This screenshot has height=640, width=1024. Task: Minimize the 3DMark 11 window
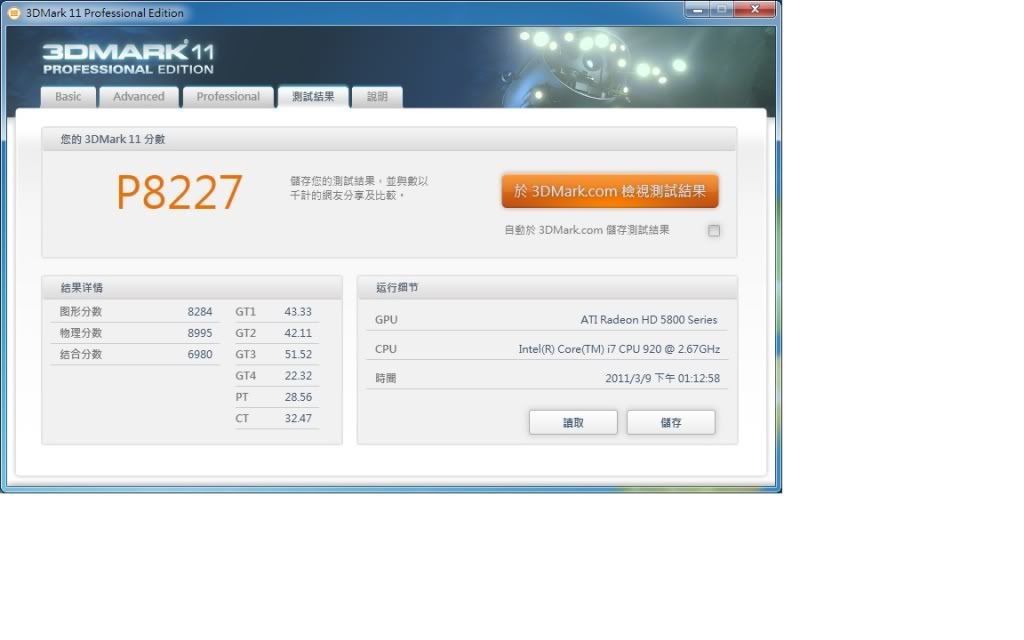click(697, 10)
